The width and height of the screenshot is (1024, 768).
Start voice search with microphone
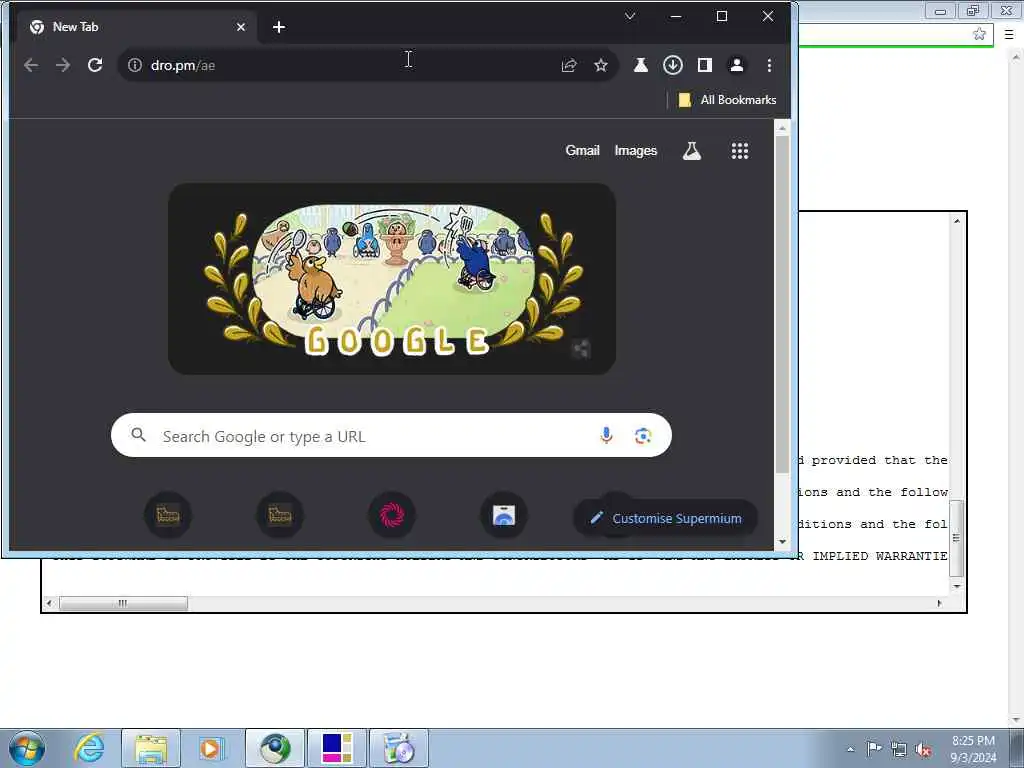[607, 436]
